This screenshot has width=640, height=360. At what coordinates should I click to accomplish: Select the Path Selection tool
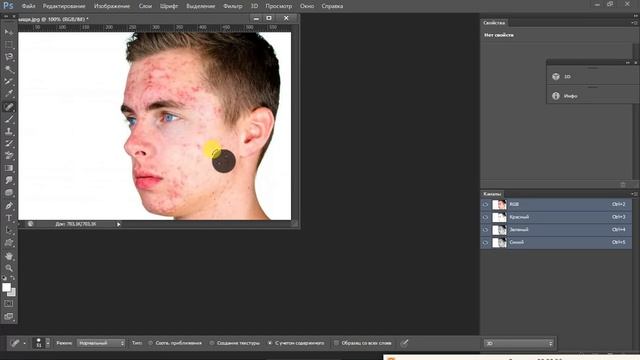point(9,231)
